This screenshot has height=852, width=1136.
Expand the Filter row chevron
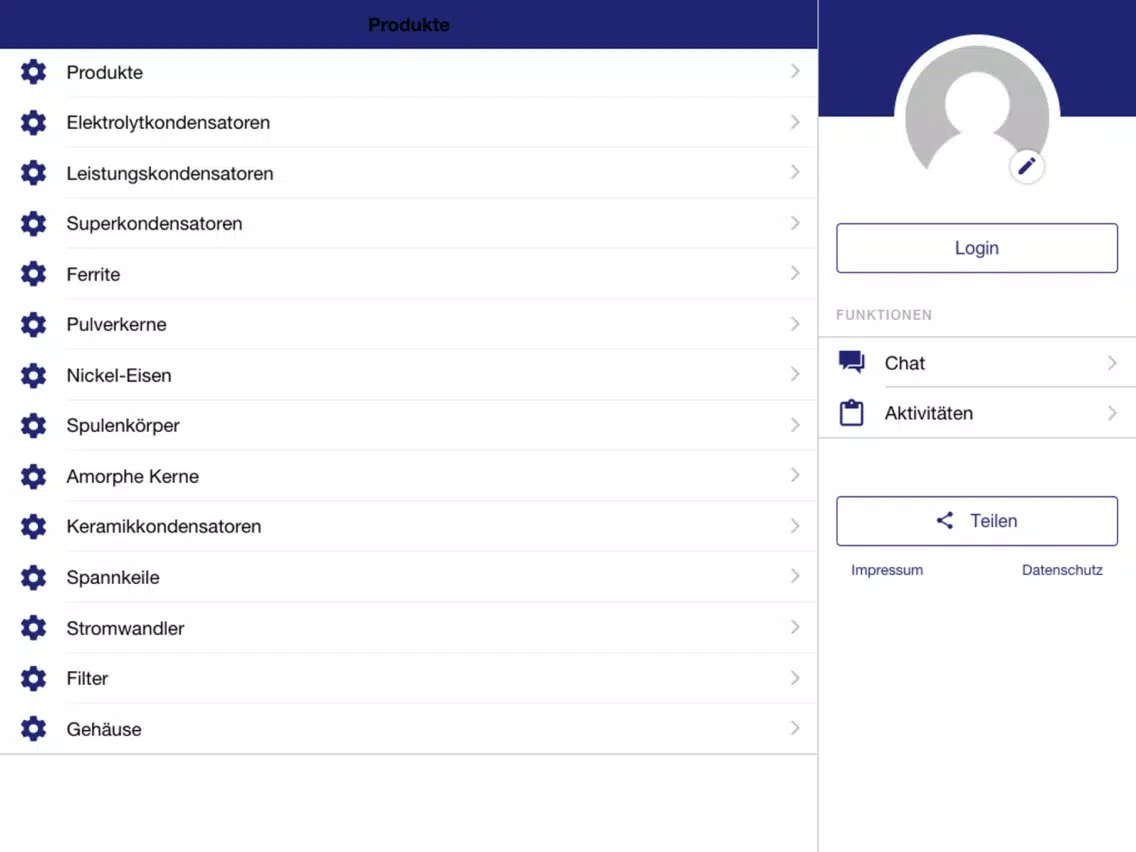pyautogui.click(x=795, y=677)
